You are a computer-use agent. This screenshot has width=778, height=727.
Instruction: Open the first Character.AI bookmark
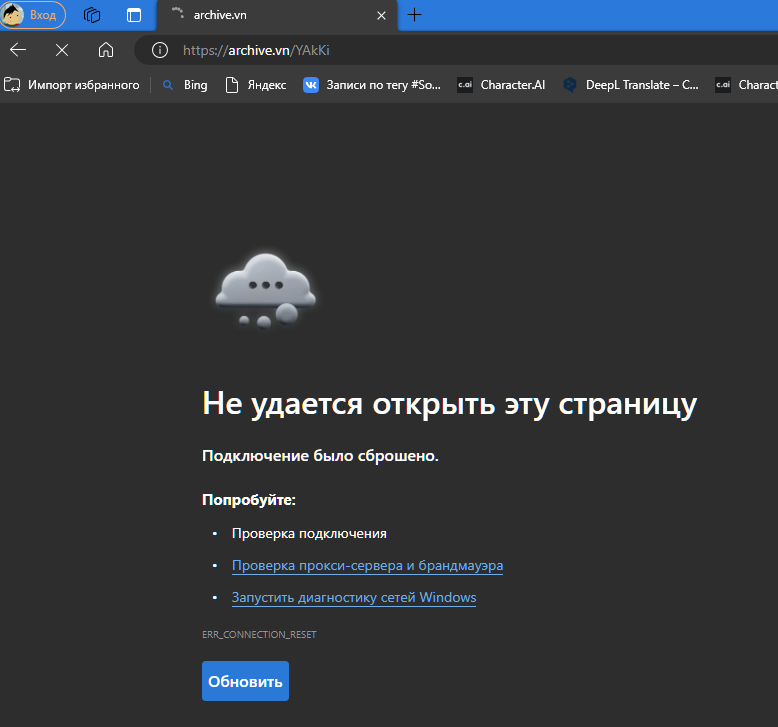(502, 85)
